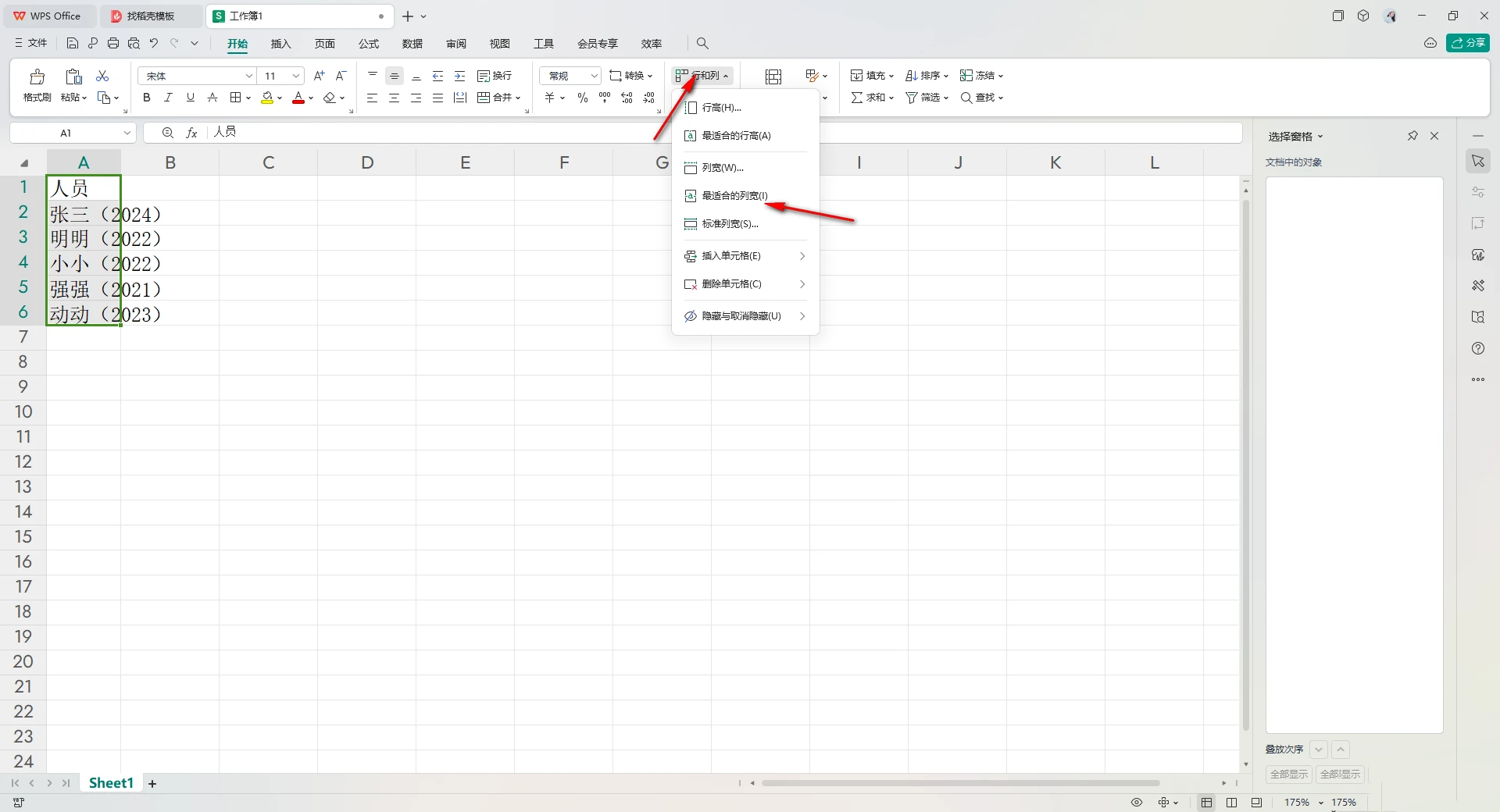Click the help question mark sidebar icon

(x=1478, y=348)
